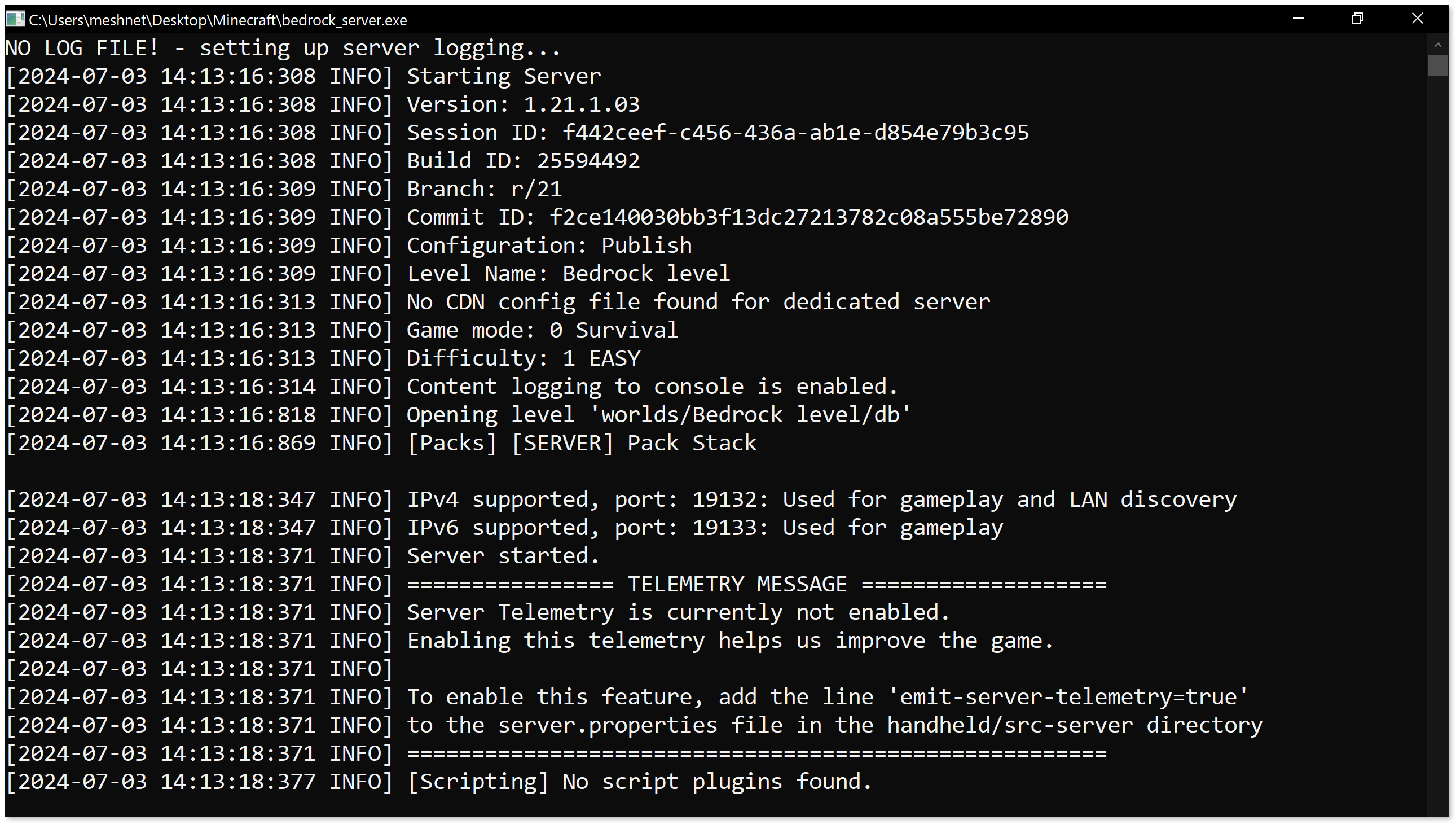
Task: Click the 'Difficulty: 1 EASY' text
Action: (x=524, y=359)
